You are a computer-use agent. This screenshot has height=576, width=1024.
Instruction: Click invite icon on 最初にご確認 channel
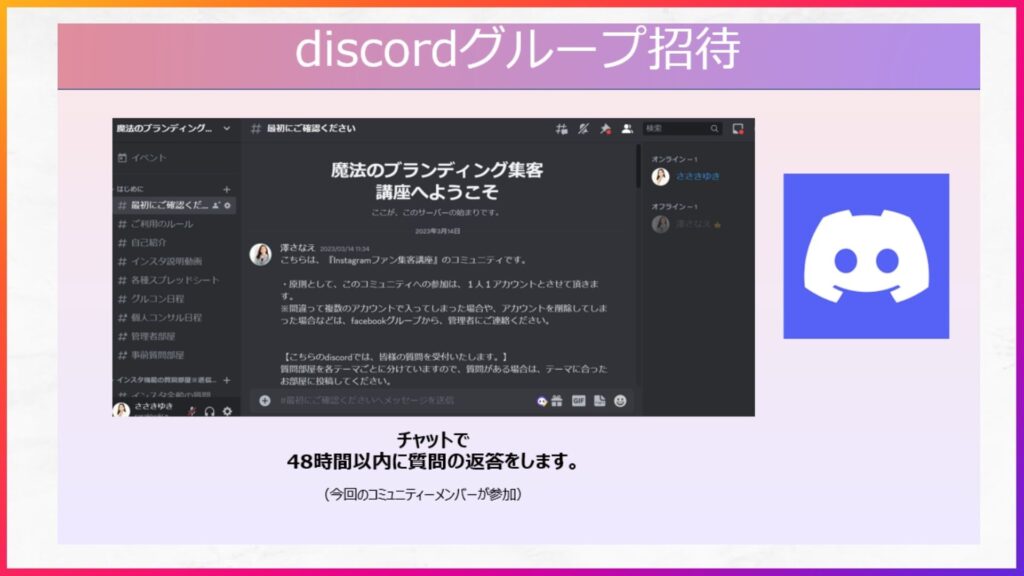(216, 205)
